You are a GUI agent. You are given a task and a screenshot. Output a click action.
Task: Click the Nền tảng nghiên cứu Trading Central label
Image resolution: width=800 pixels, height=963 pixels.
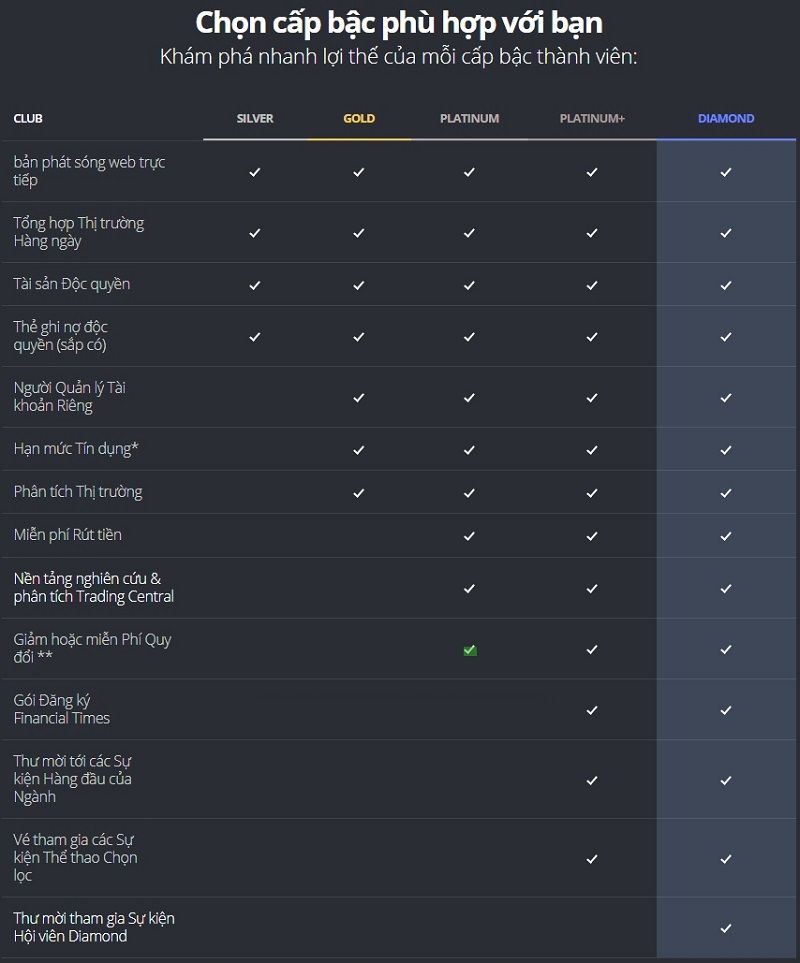pos(94,587)
